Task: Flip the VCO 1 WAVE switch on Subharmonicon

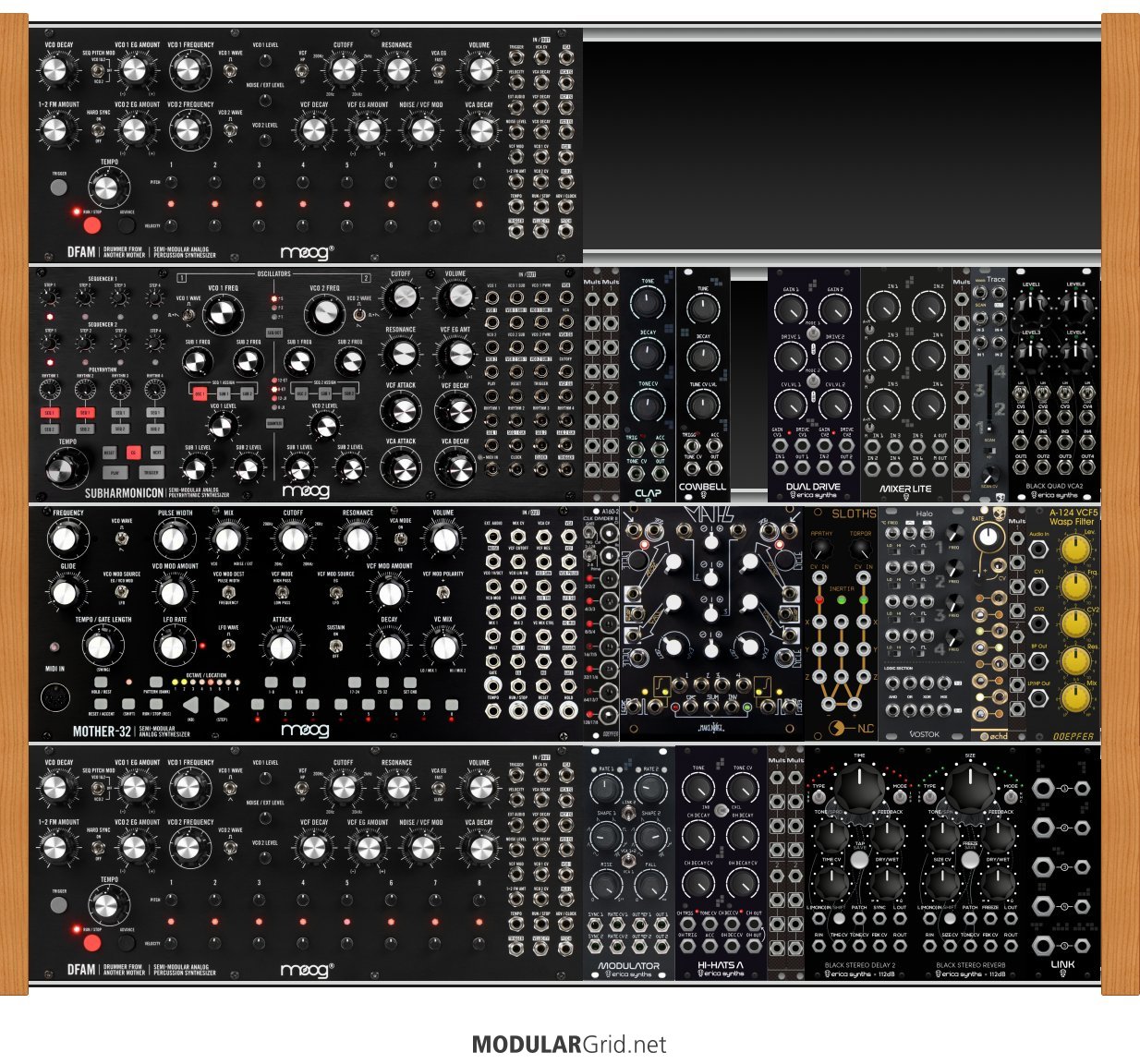Action: click(x=190, y=316)
